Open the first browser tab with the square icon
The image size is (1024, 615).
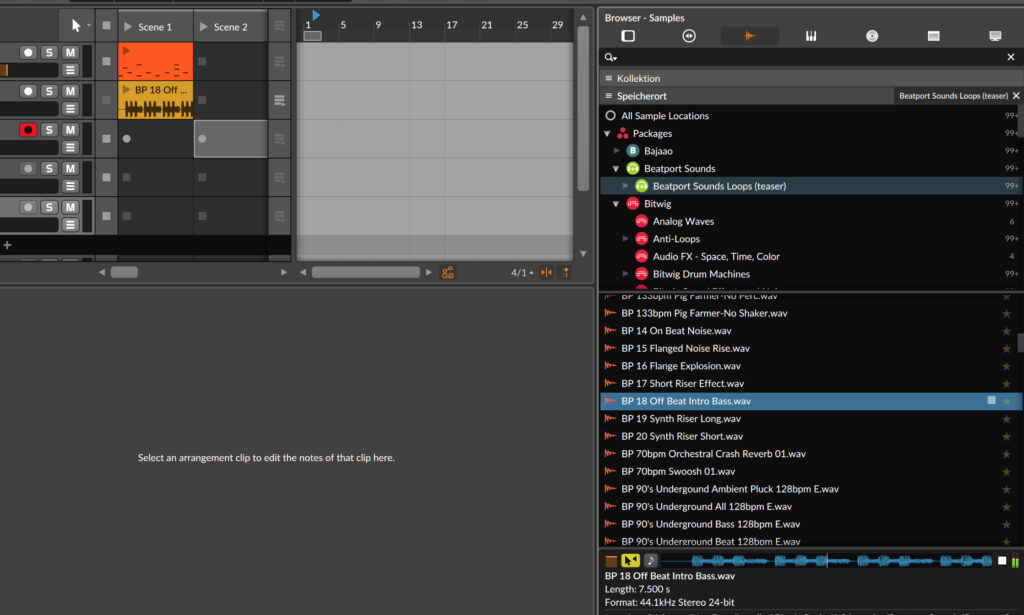[628, 36]
